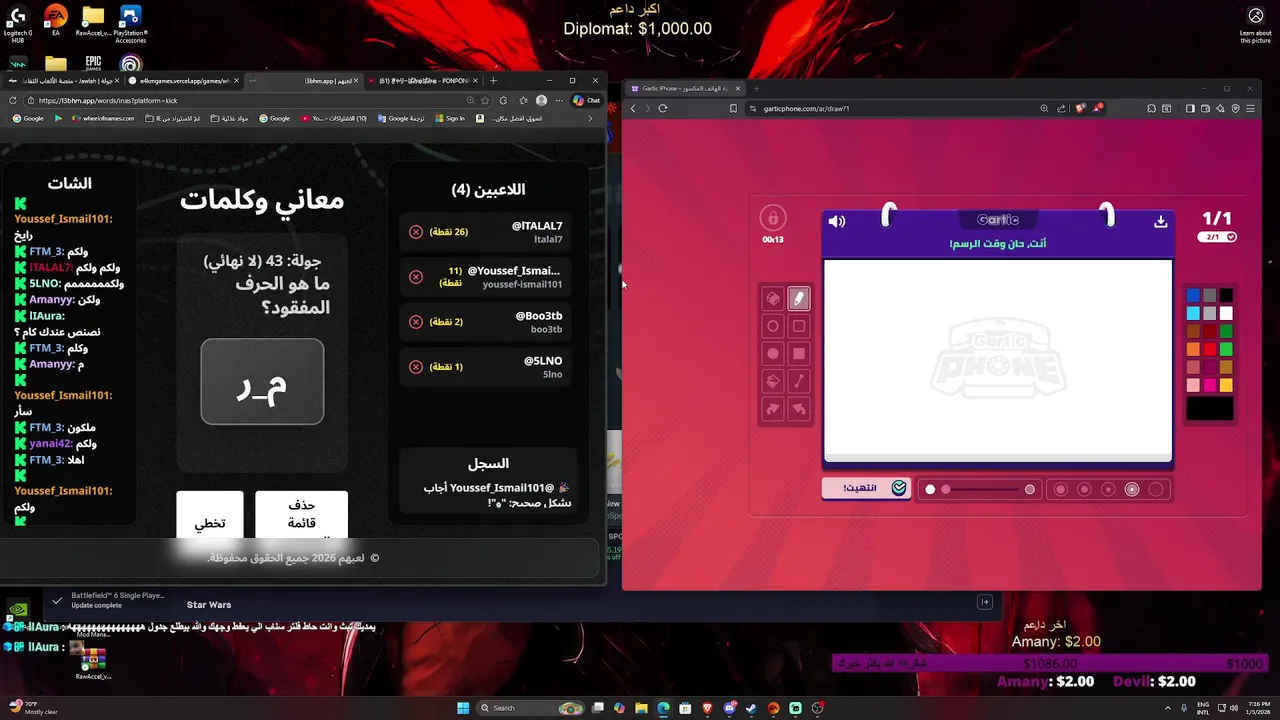Open the Copilot Chat button in Edge
This screenshot has height=720, width=1280.
tap(587, 100)
